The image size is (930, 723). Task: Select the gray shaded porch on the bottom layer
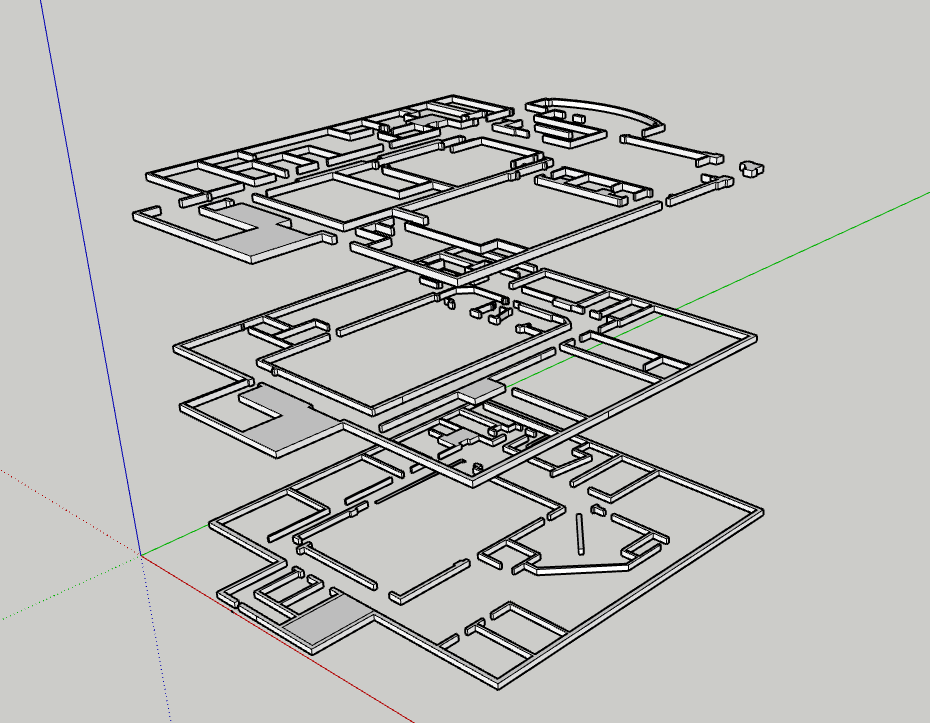tap(330, 620)
